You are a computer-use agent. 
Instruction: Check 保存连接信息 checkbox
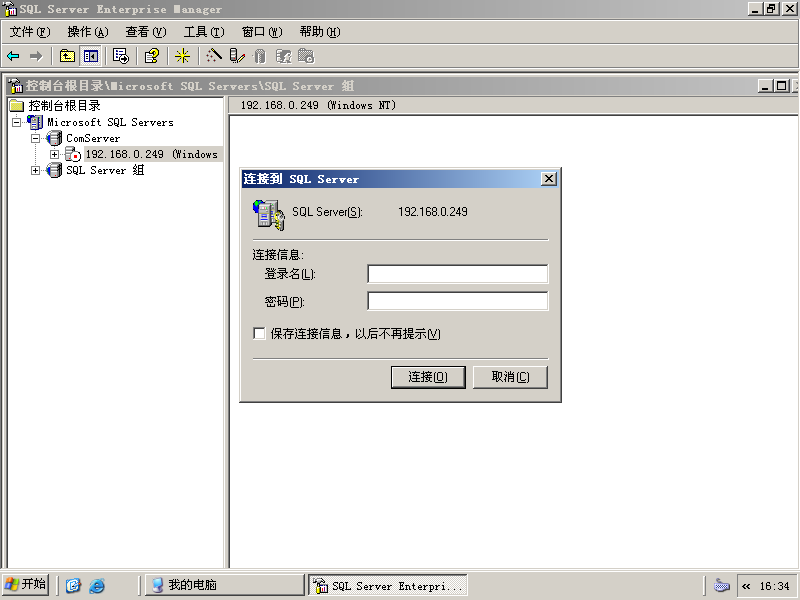click(x=259, y=334)
